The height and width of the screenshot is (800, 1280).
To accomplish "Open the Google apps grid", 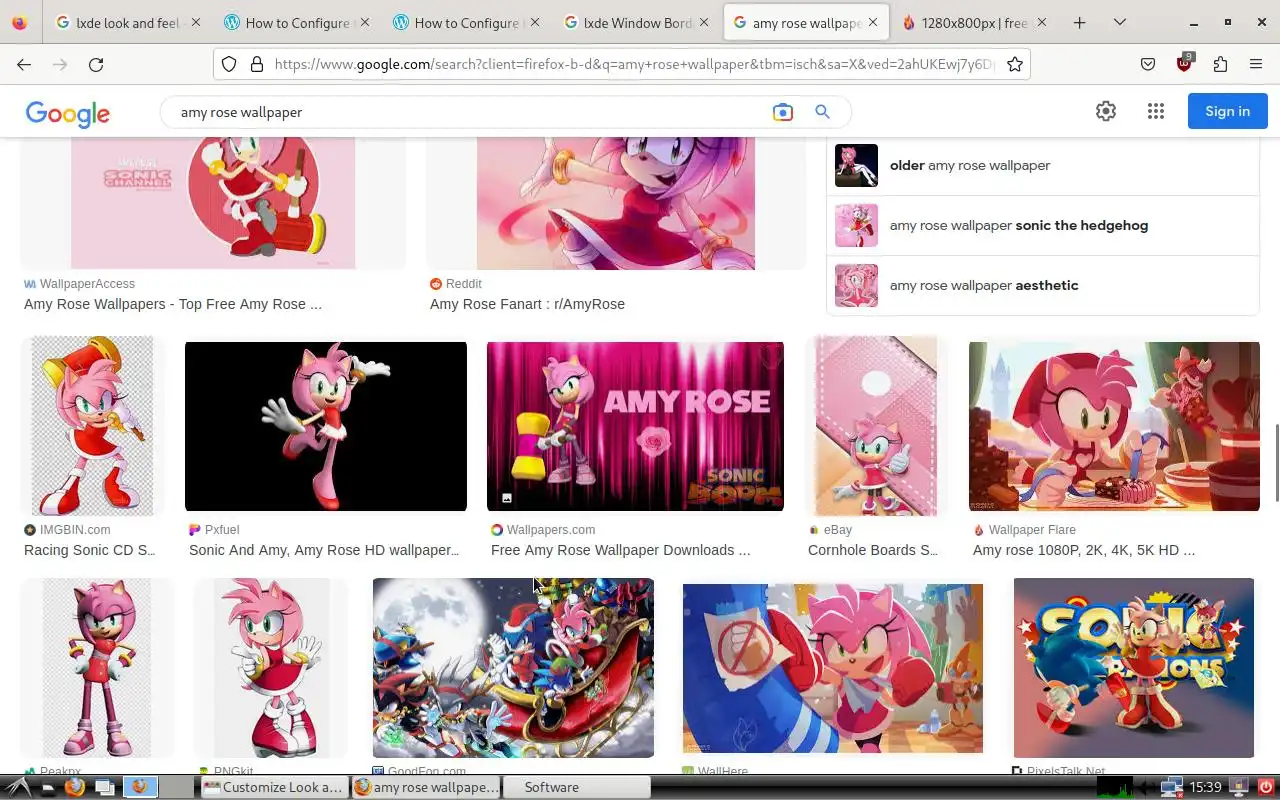I will pos(1156,111).
